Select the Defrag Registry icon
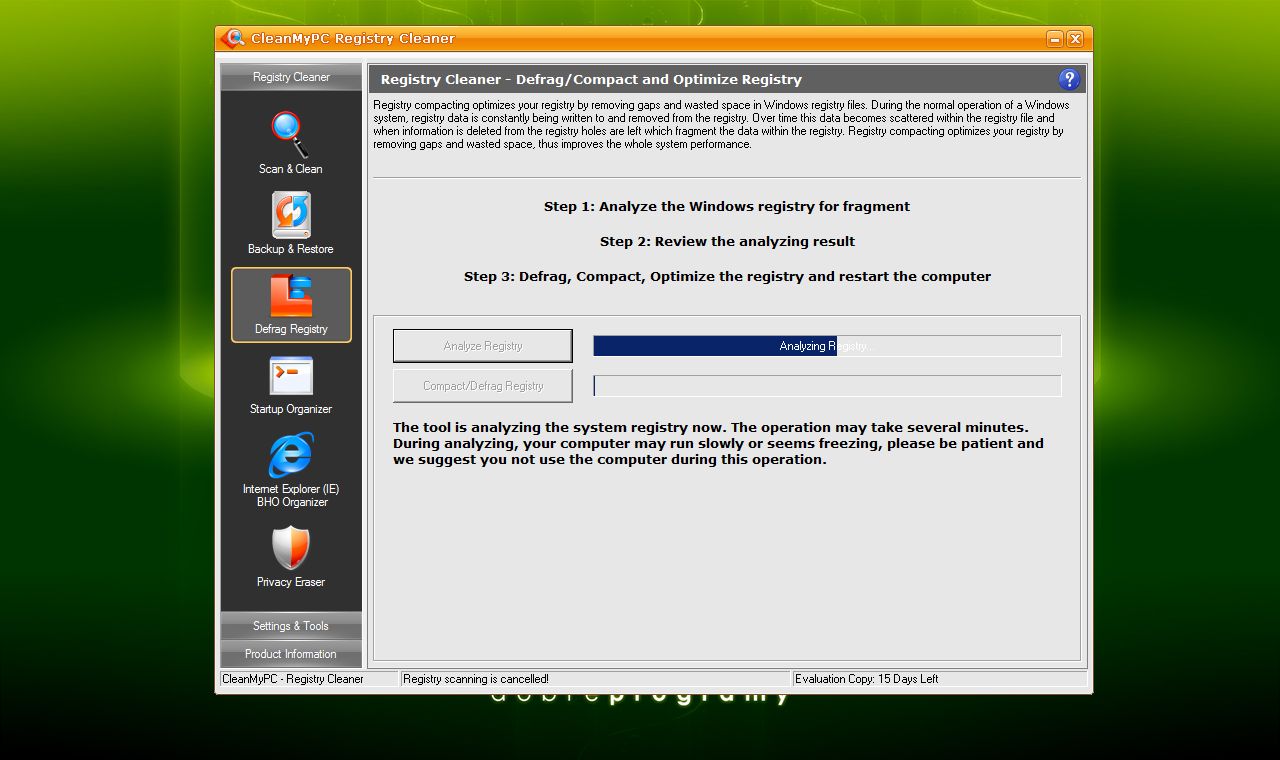This screenshot has width=1280, height=760. coord(291,296)
